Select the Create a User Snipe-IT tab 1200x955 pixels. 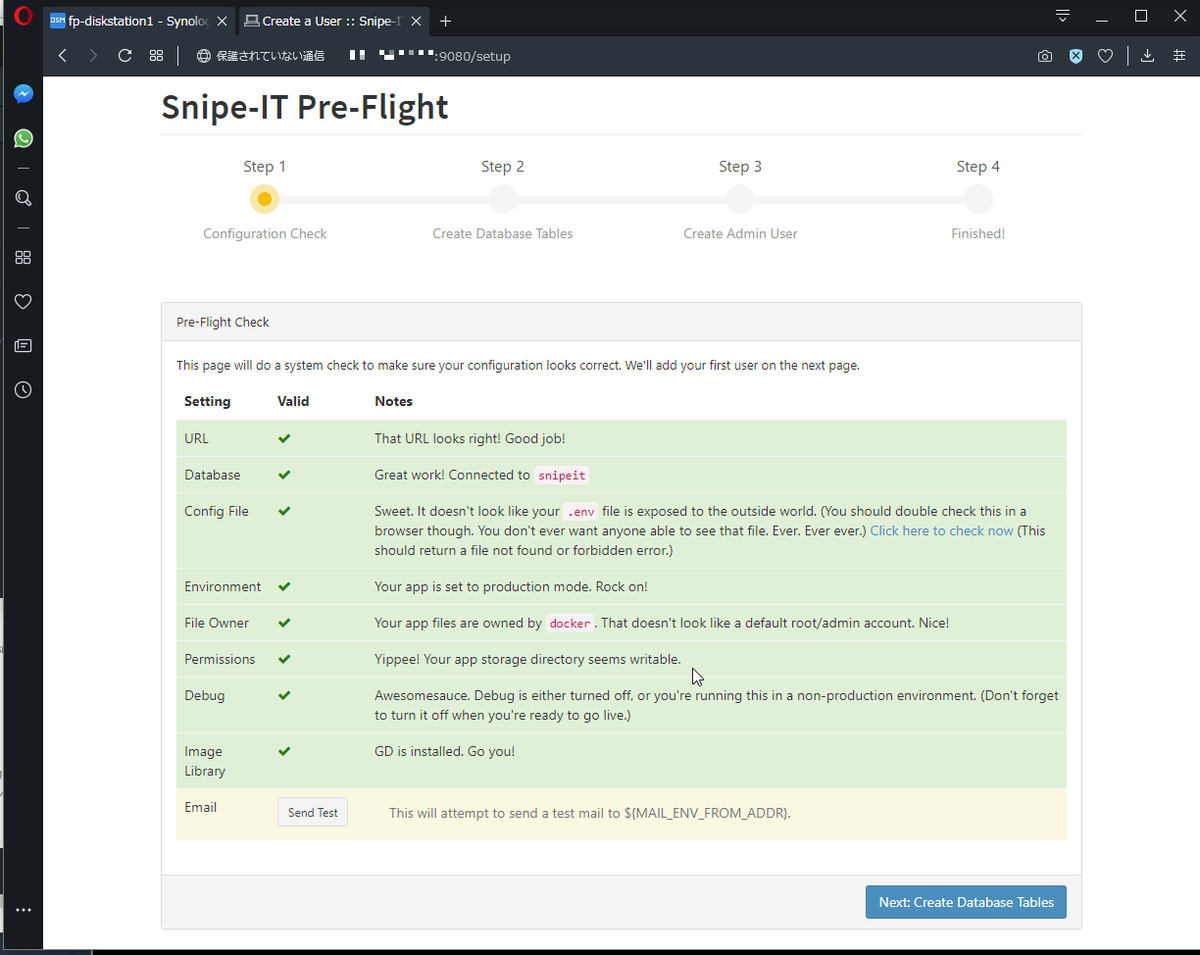click(331, 21)
